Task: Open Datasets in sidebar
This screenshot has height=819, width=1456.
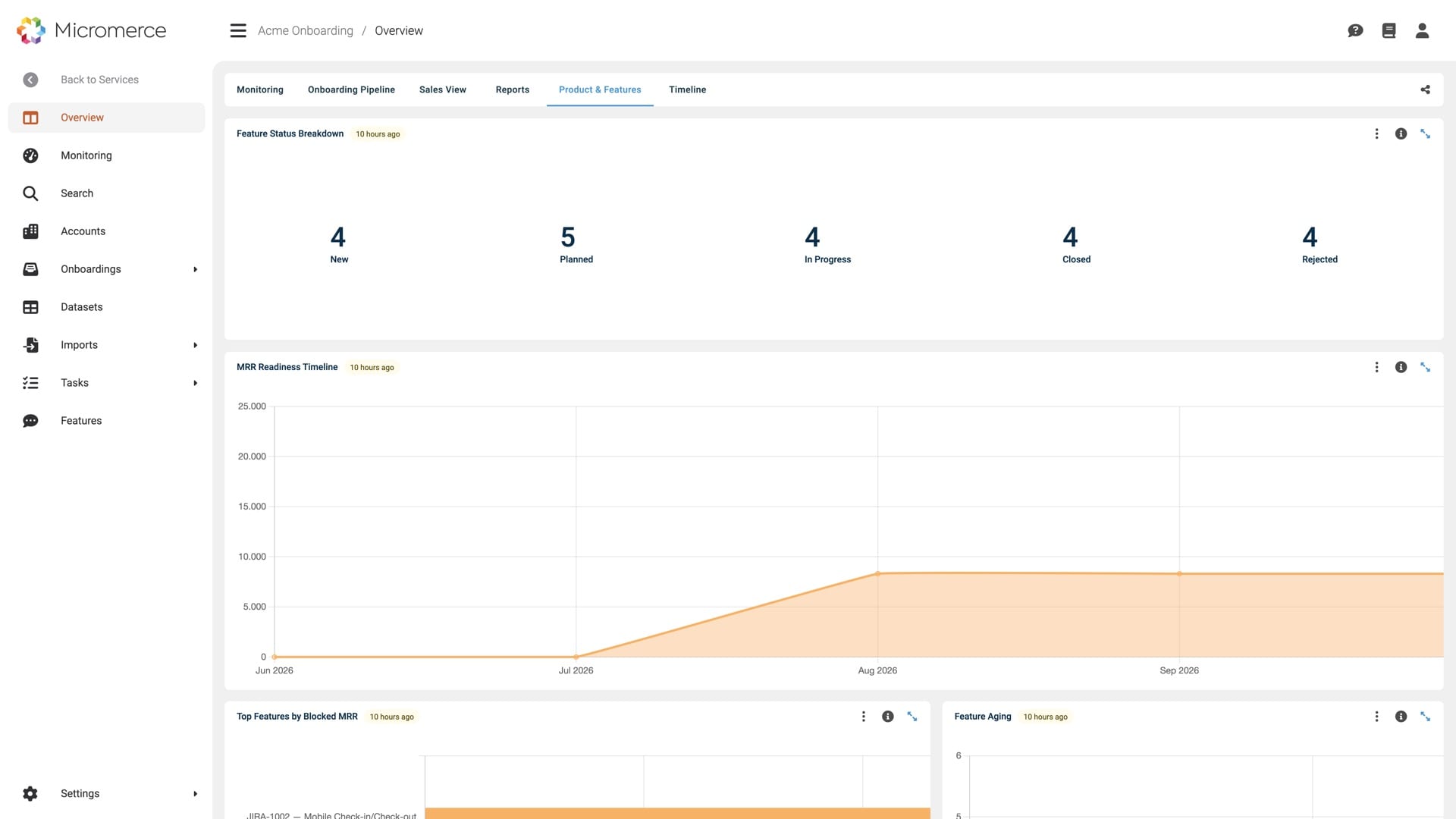Action: click(x=106, y=307)
